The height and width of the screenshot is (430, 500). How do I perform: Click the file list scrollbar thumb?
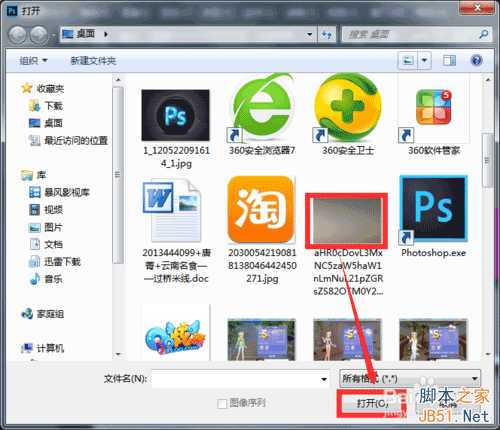(488, 160)
